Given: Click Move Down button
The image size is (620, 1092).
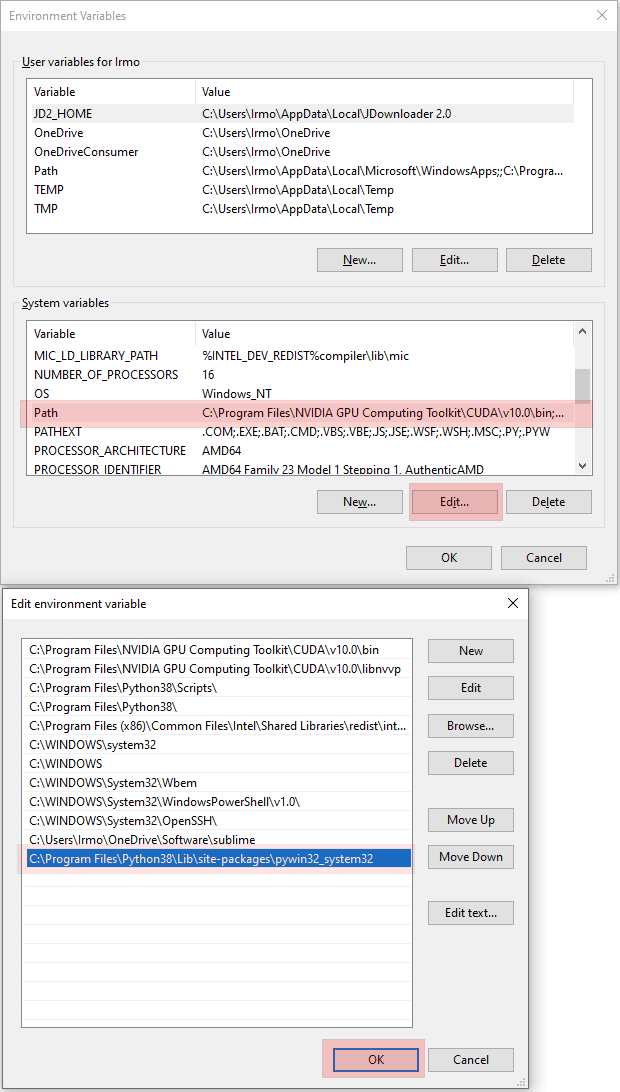Looking at the screenshot, I should tap(471, 857).
